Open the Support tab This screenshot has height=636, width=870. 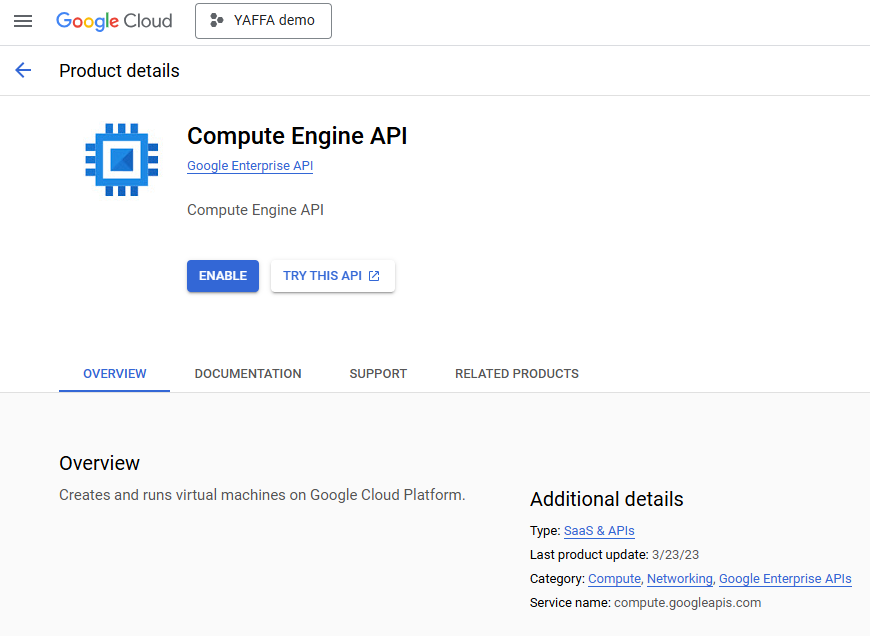pos(378,374)
